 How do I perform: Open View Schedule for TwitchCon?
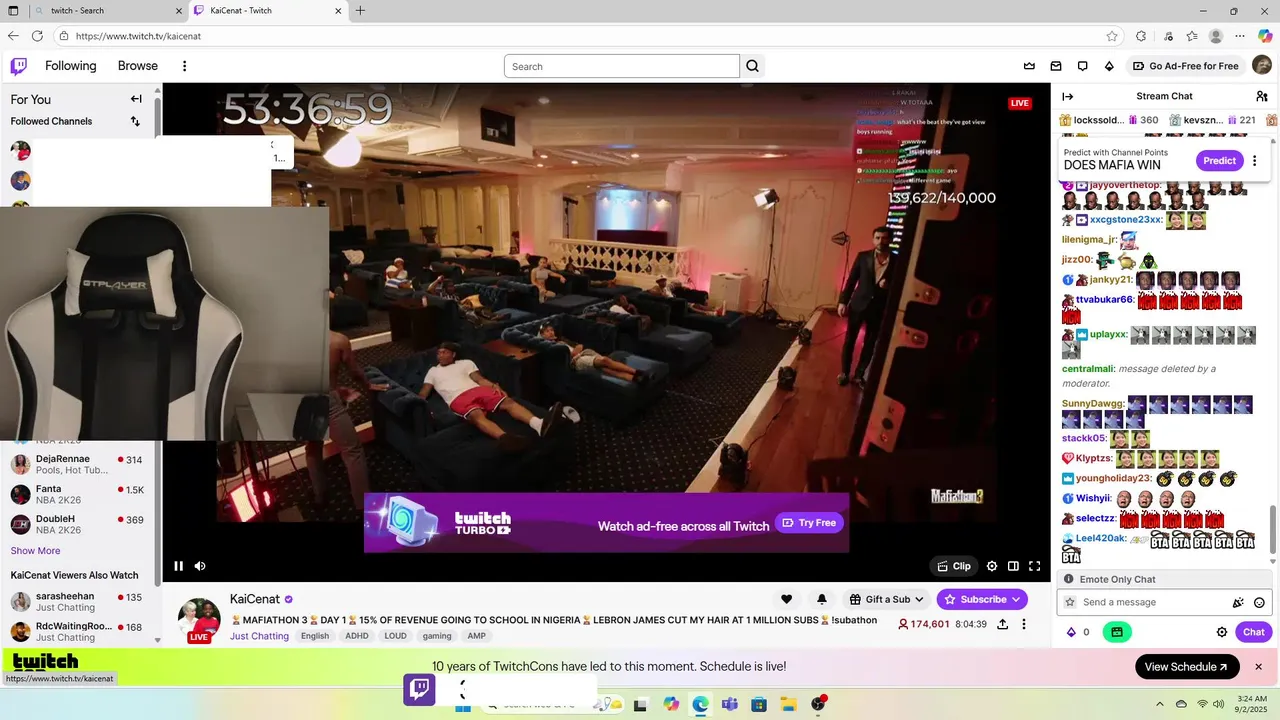coord(1187,667)
